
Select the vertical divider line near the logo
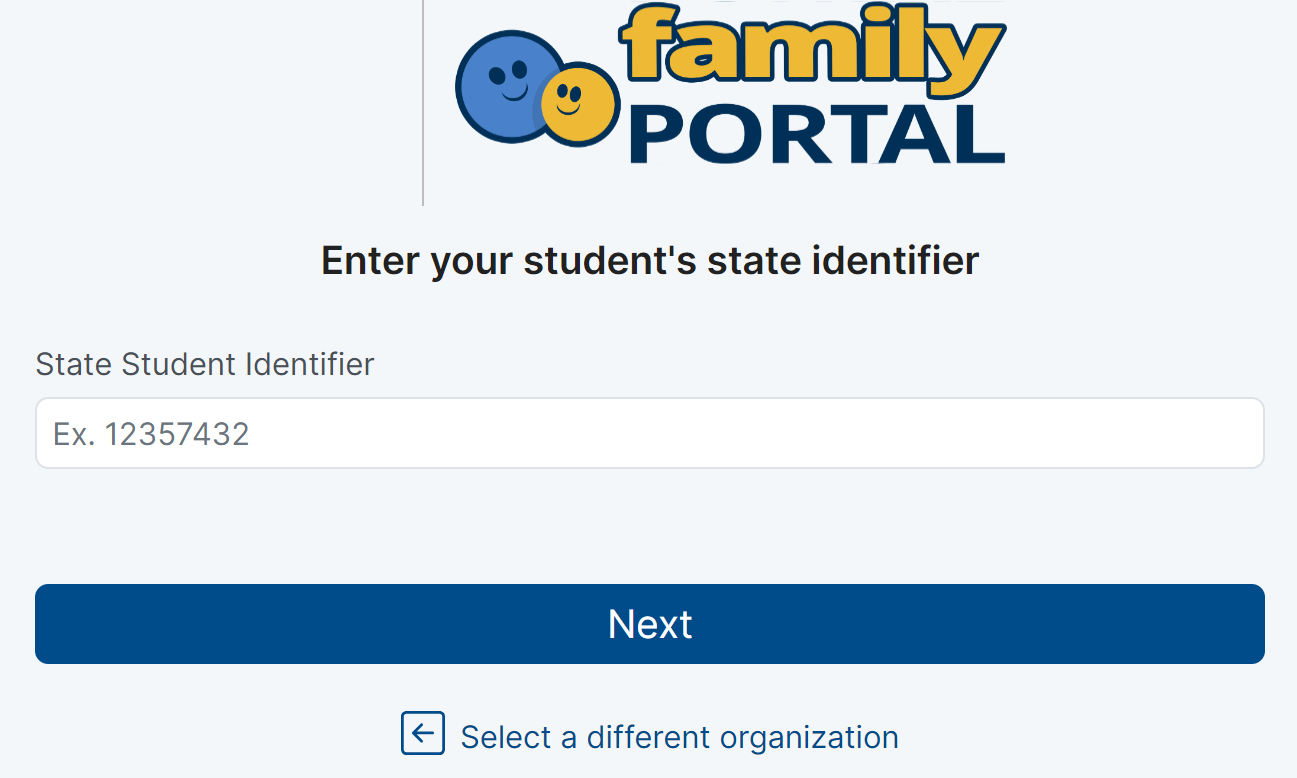click(423, 100)
